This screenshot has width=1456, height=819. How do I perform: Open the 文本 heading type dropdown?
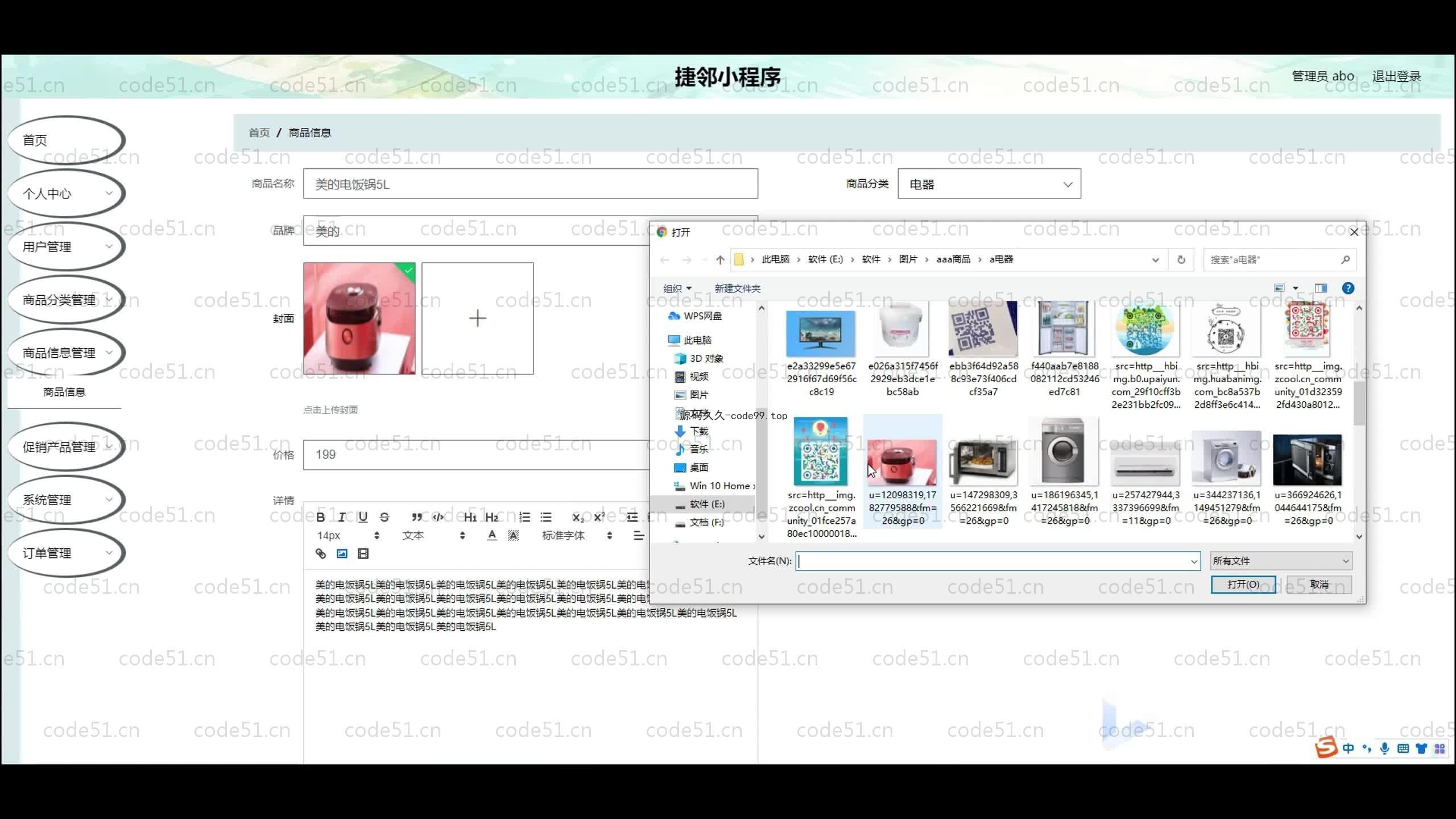pos(433,535)
